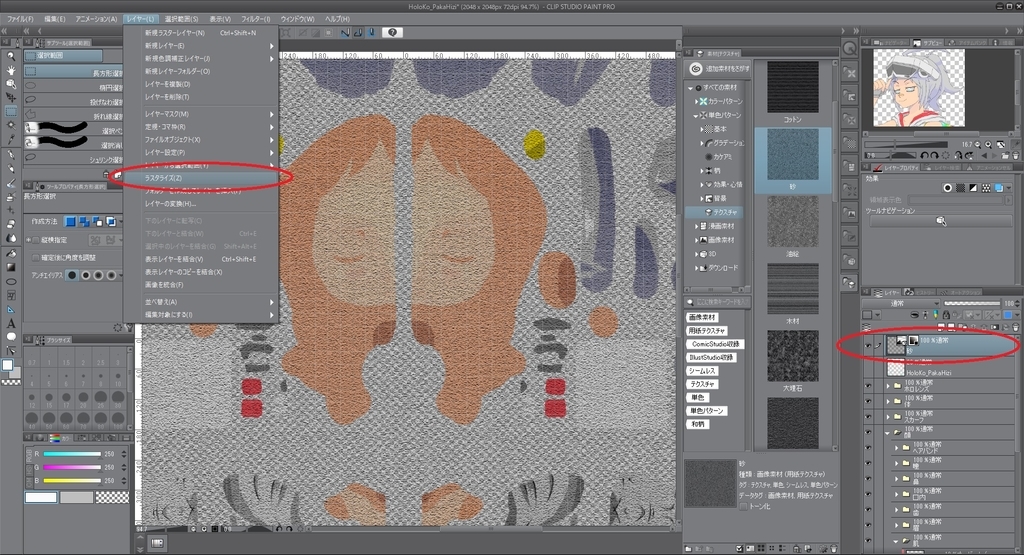This screenshot has width=1024, height=555.
Task: Select the コットン texture thumbnail
Action: click(x=792, y=87)
